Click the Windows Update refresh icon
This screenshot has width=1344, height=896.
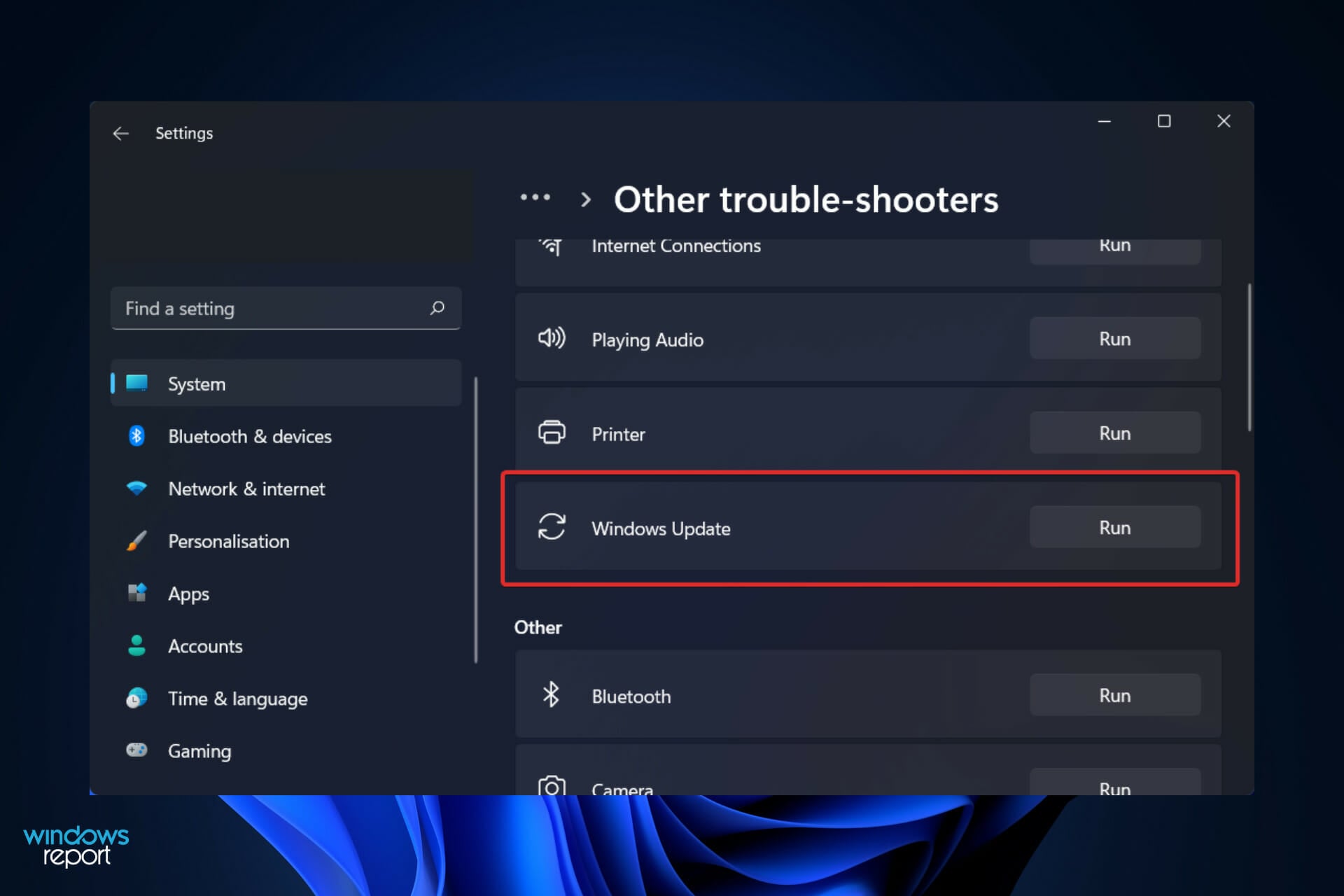click(552, 528)
